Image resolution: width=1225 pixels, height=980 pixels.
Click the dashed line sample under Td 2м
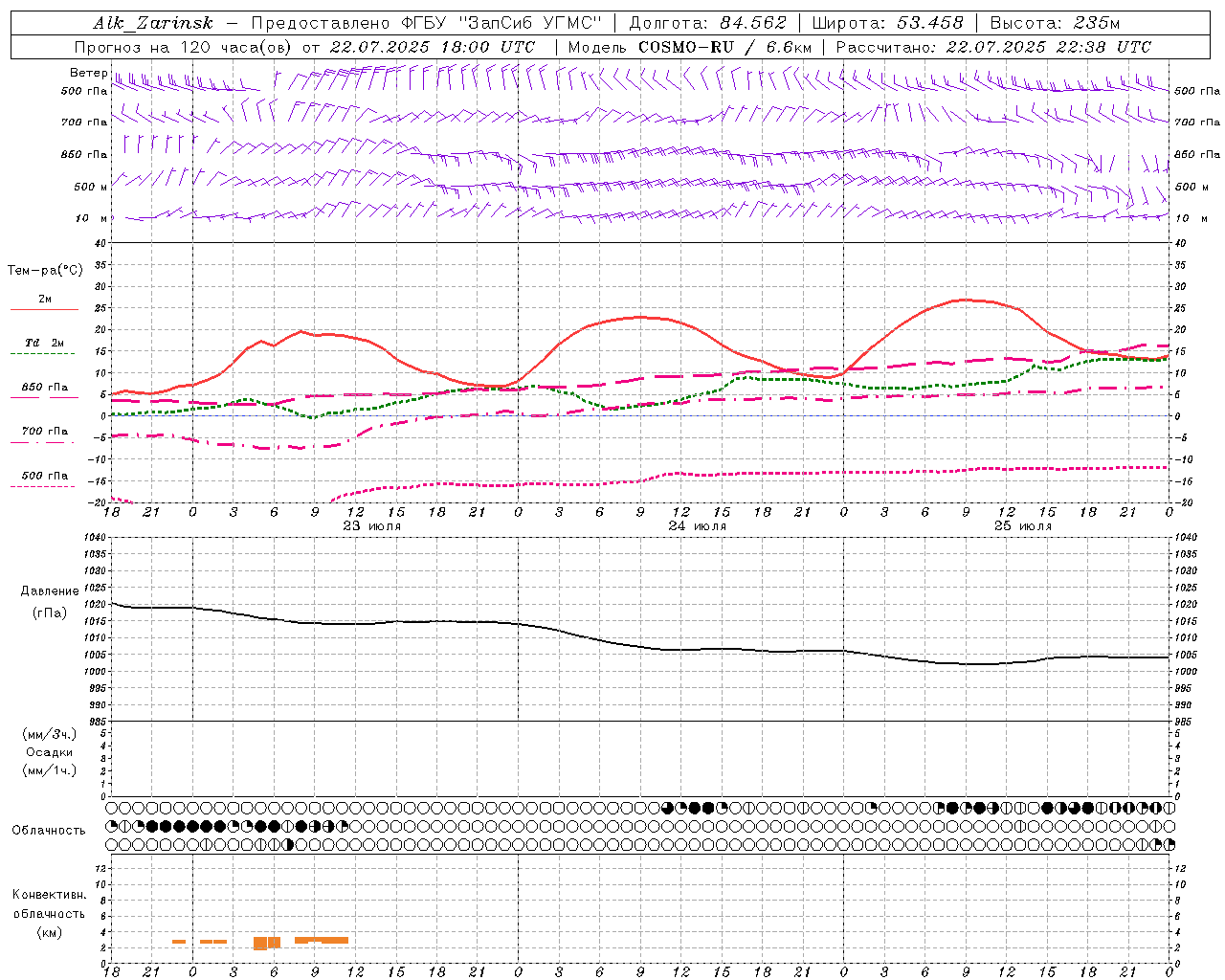point(44,354)
